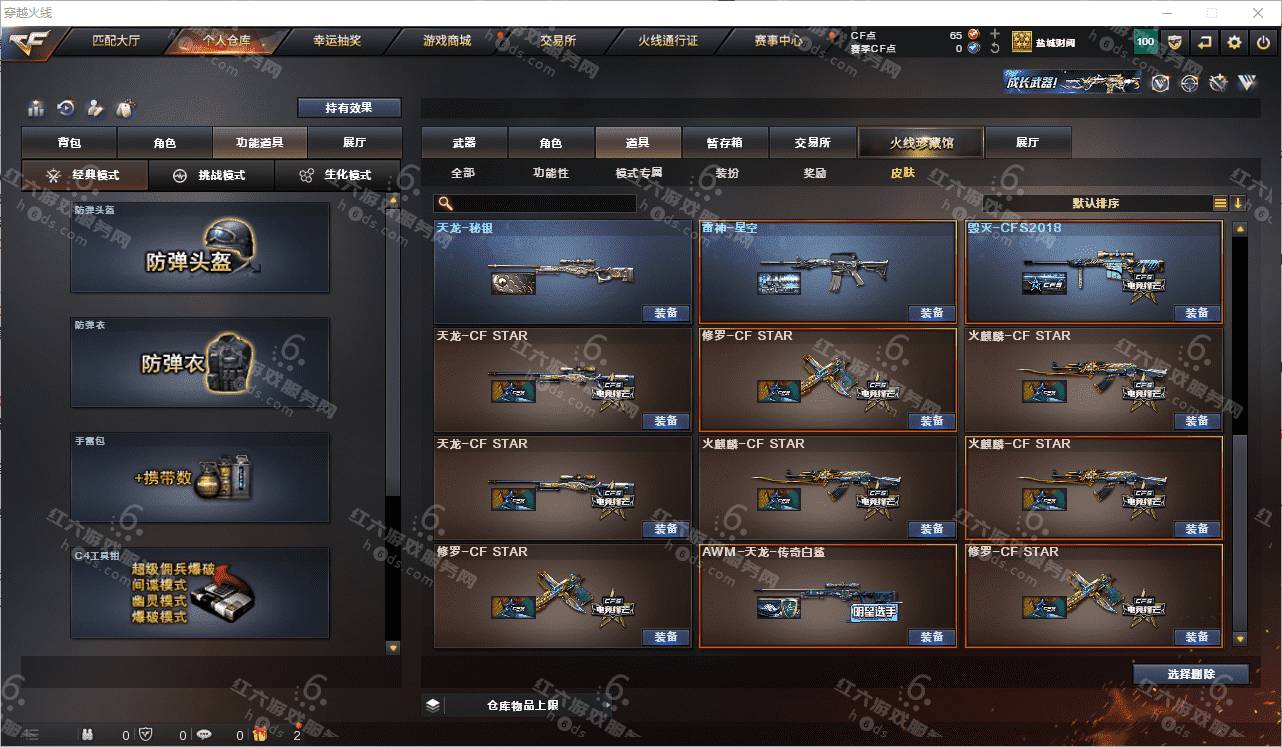Click the replay history icon
1282x747 pixels.
[x=66, y=107]
